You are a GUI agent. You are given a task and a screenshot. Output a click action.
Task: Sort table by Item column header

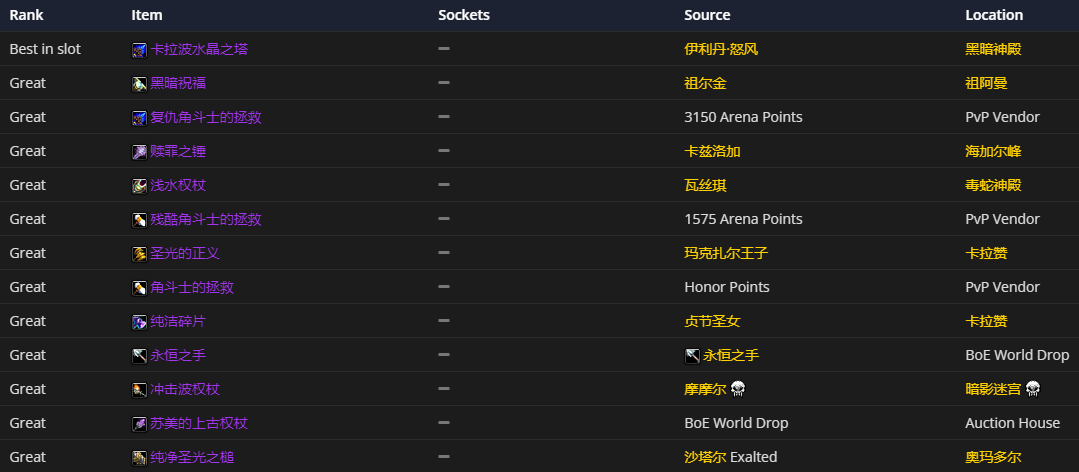tap(147, 15)
